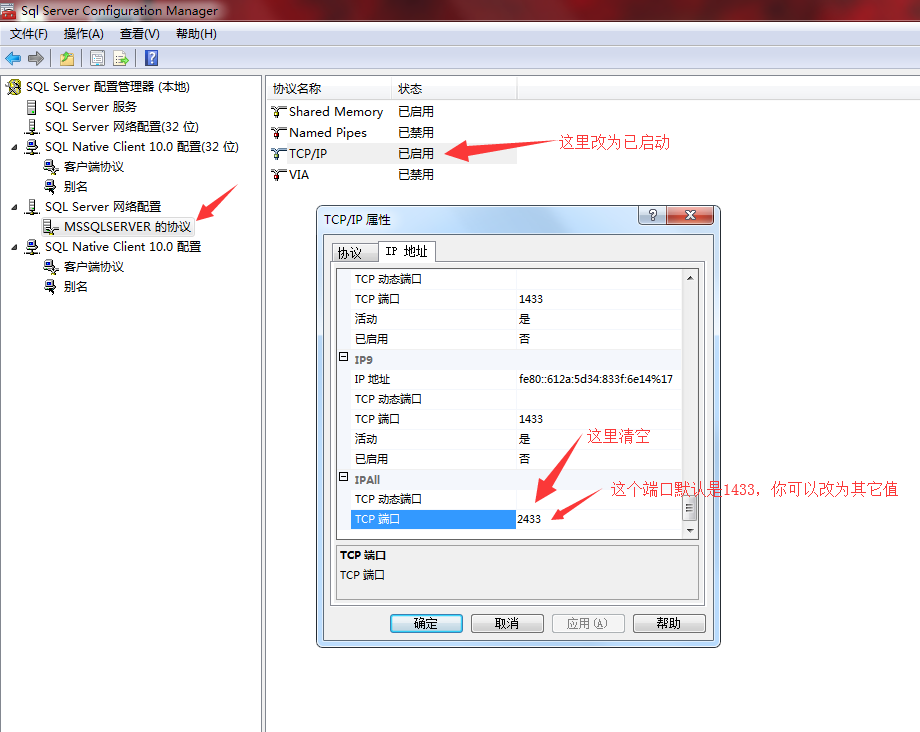Open the 操作(A) menu

pyautogui.click(x=83, y=34)
